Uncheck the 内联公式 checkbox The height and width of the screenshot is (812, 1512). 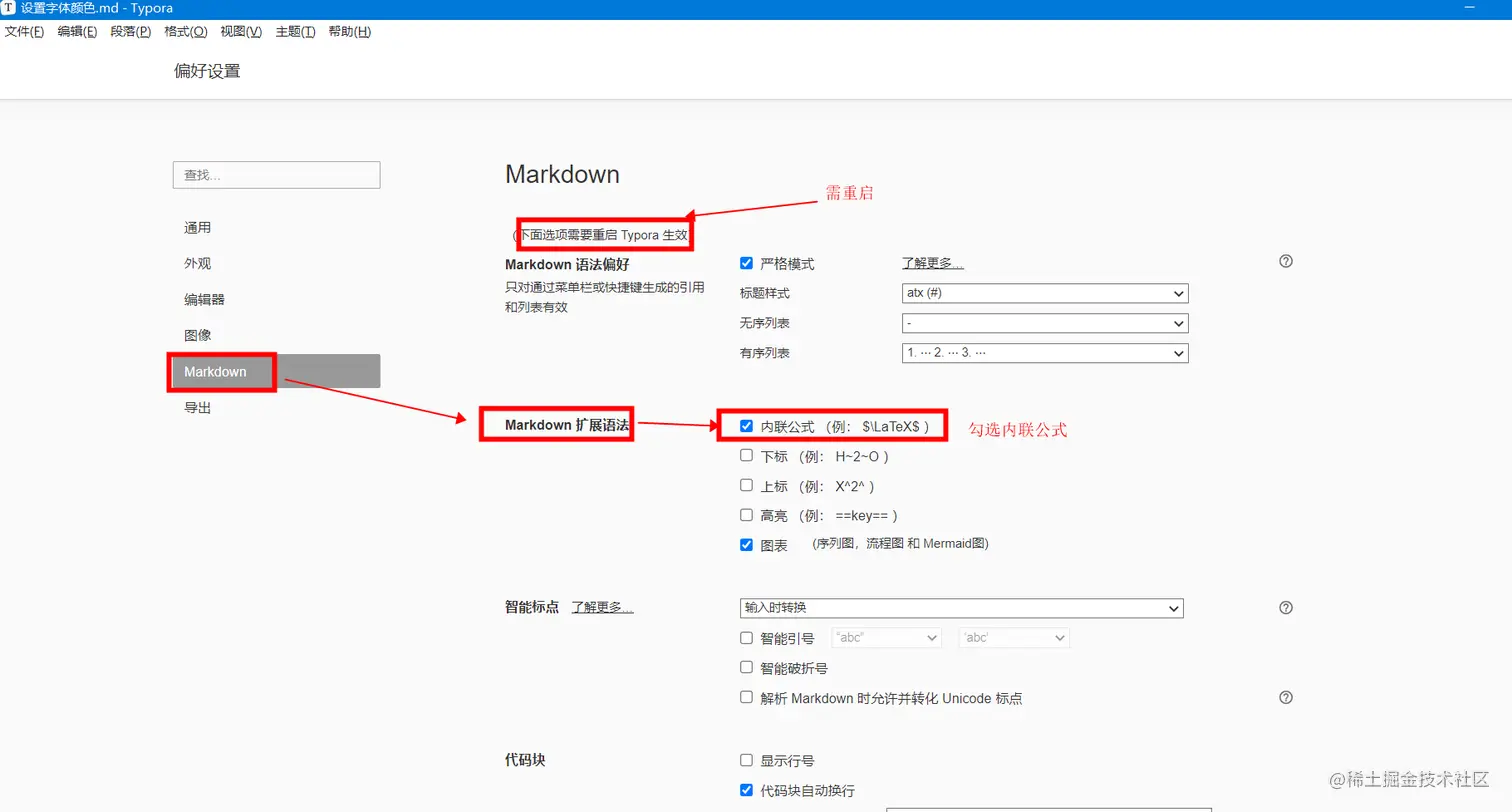746,426
